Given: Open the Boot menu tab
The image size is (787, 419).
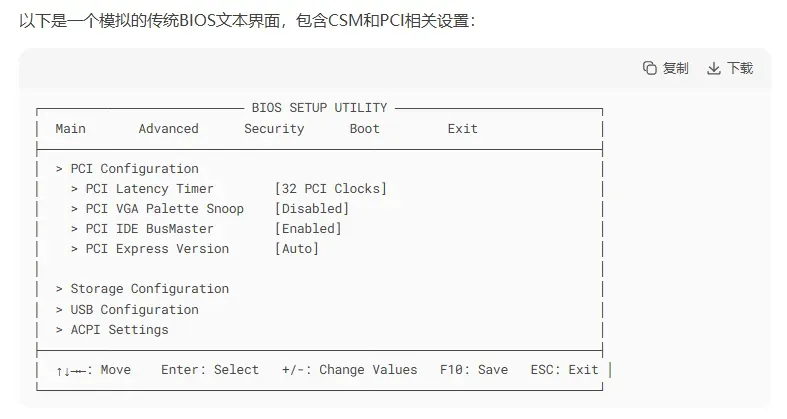Looking at the screenshot, I should (365, 129).
